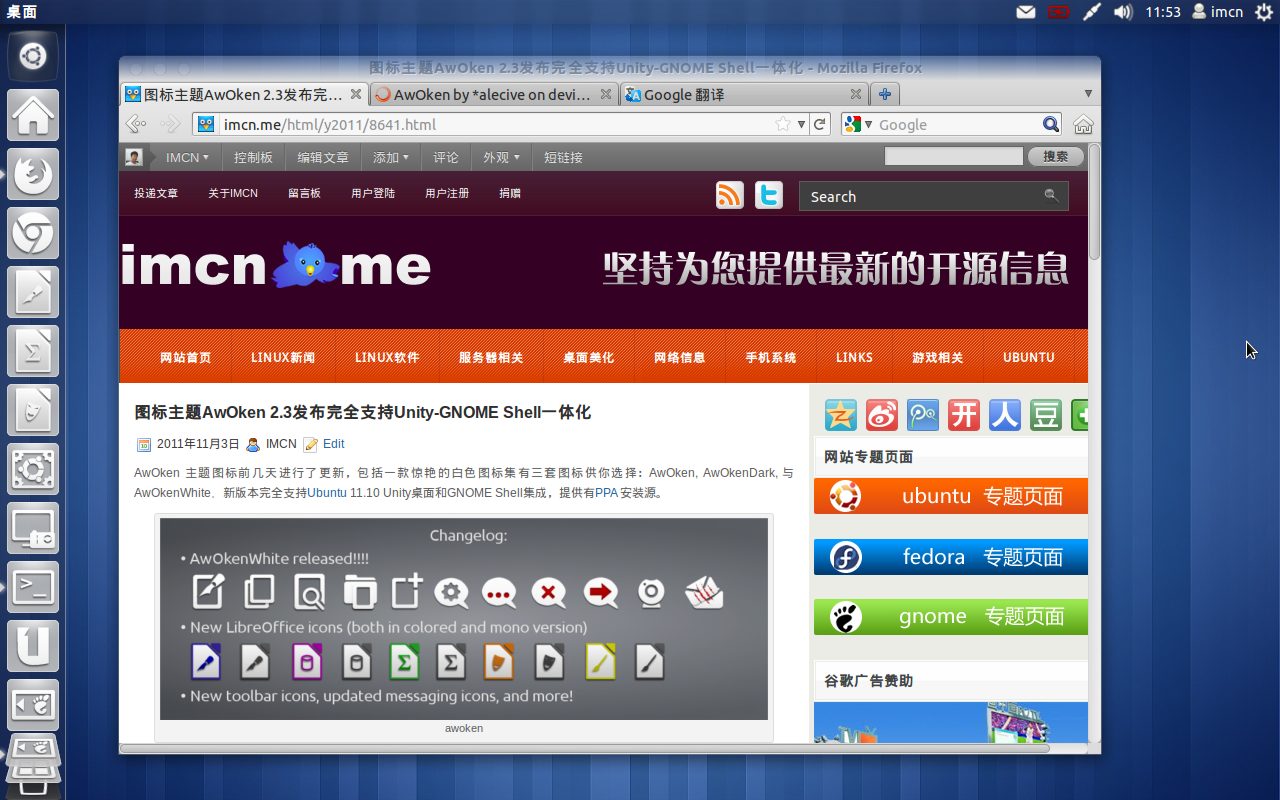Open the LINUX软件 navigation item

coord(387,357)
